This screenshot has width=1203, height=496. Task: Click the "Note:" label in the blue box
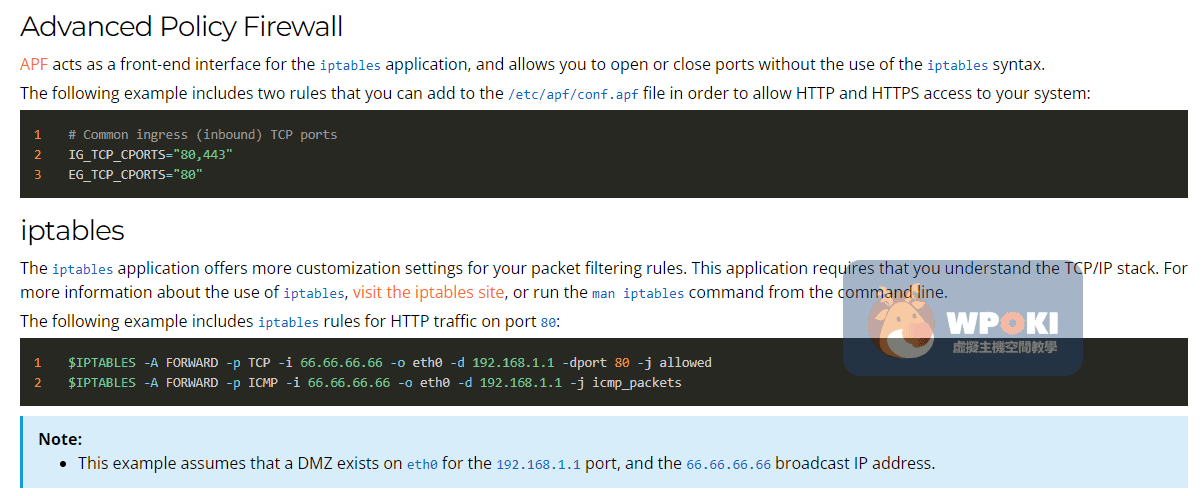60,439
